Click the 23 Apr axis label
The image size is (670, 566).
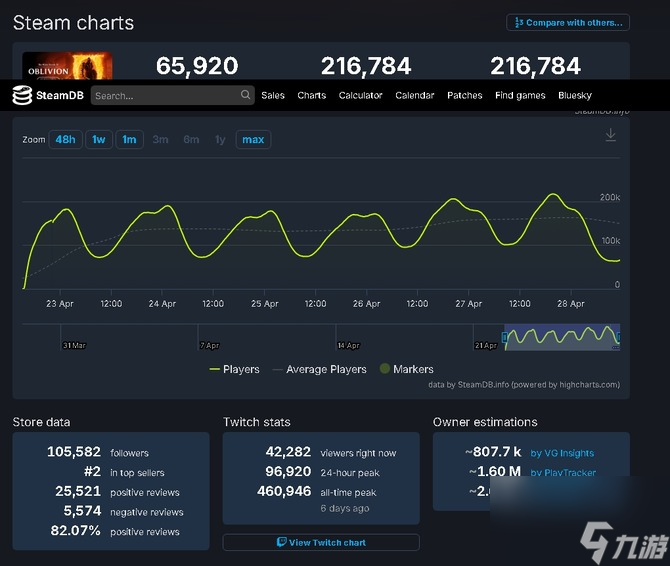pyautogui.click(x=60, y=304)
